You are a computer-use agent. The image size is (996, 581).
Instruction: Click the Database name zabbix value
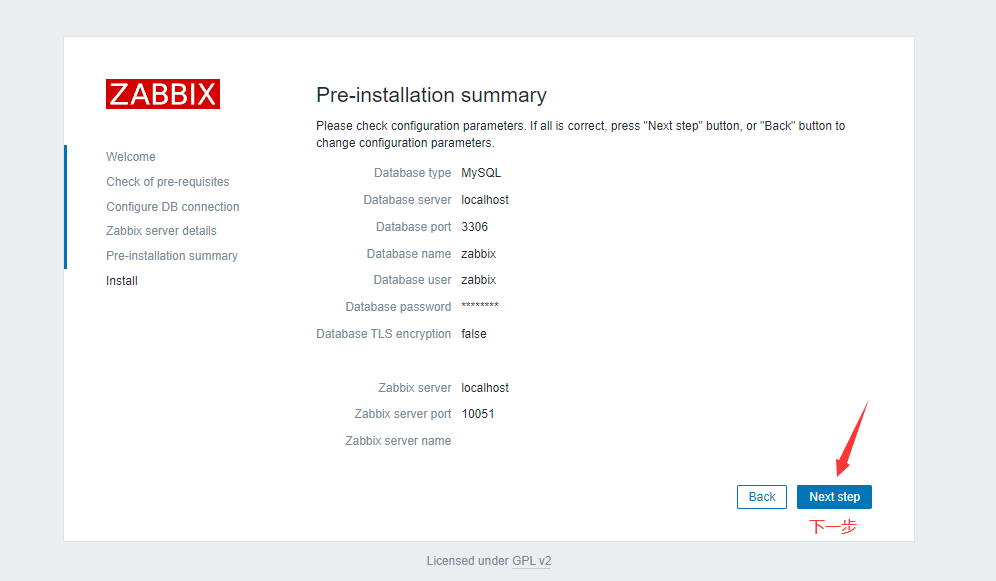click(x=478, y=253)
